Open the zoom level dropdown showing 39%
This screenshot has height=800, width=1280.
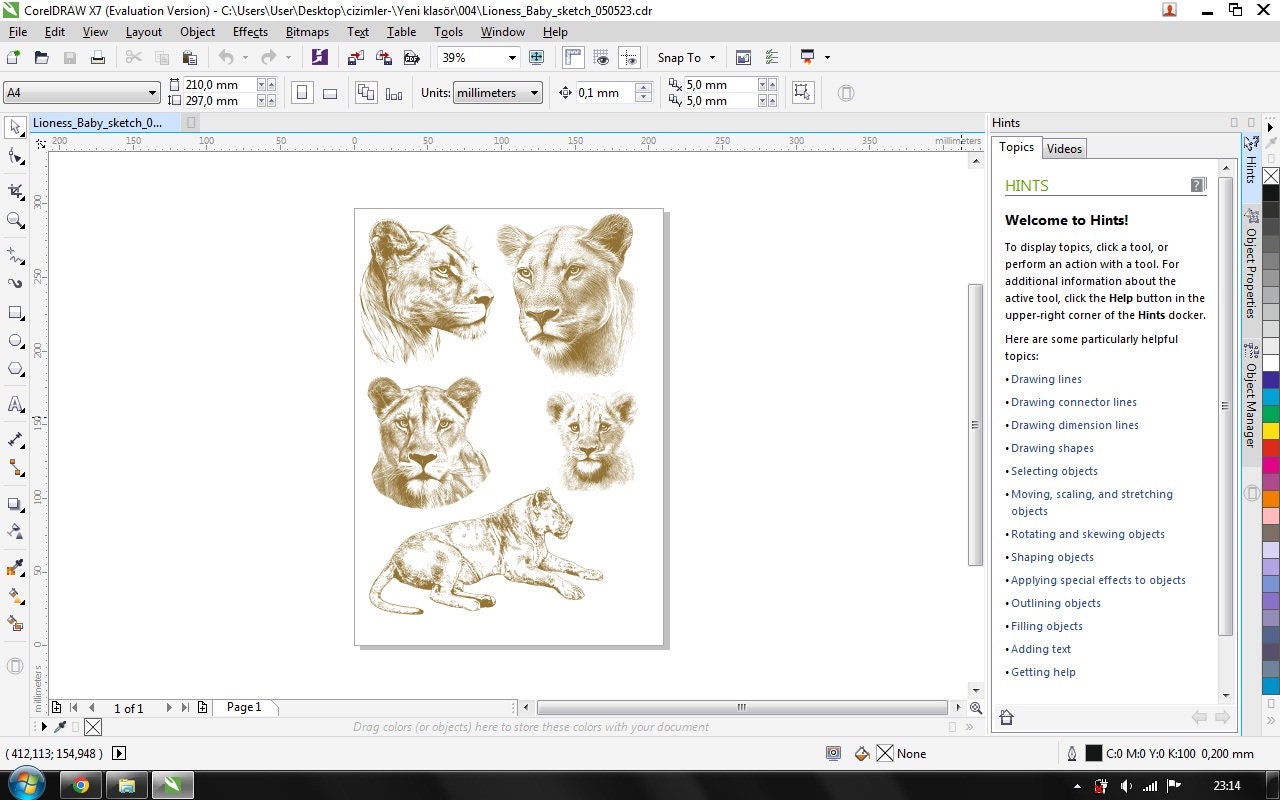(511, 58)
